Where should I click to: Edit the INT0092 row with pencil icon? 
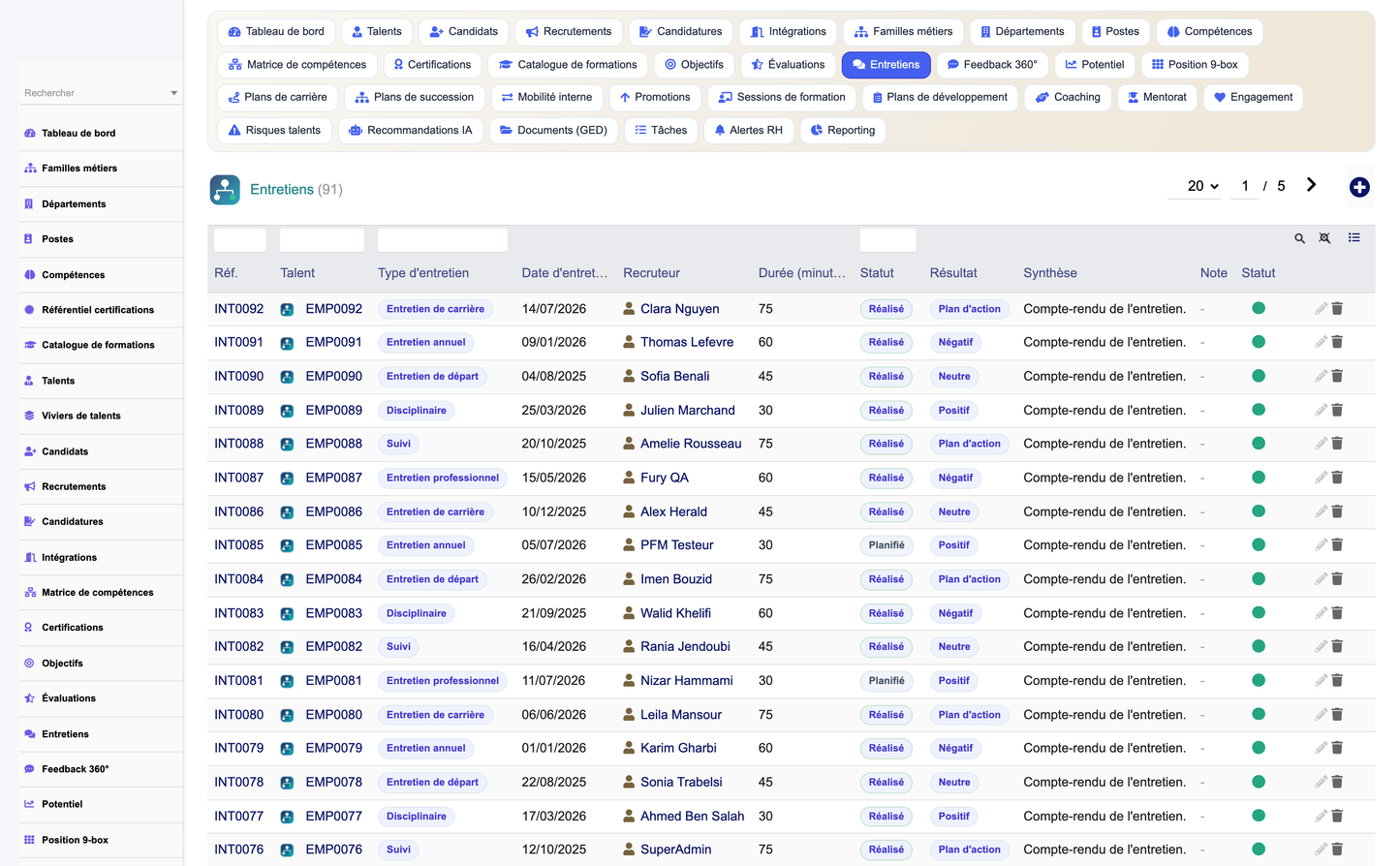pyautogui.click(x=1321, y=308)
